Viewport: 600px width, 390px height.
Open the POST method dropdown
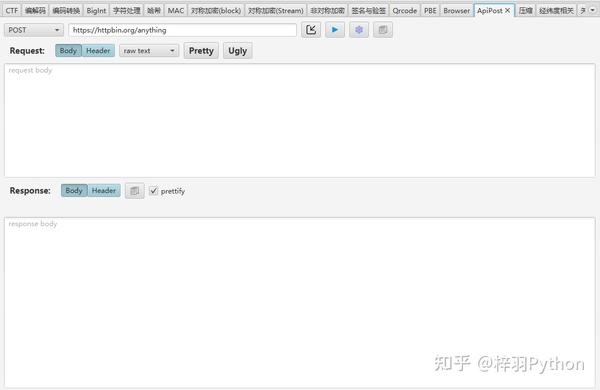click(x=34, y=30)
